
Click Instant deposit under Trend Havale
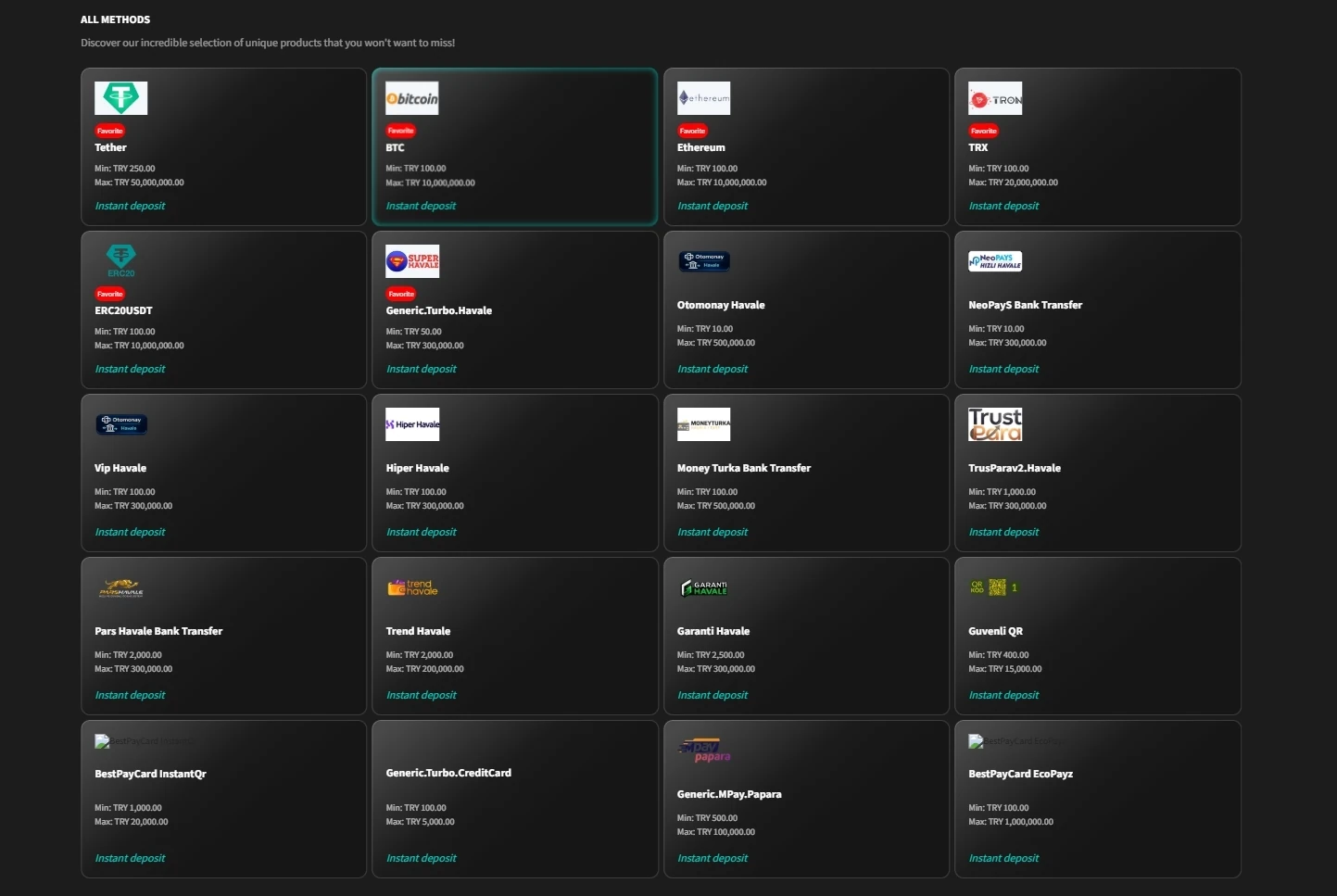point(421,695)
